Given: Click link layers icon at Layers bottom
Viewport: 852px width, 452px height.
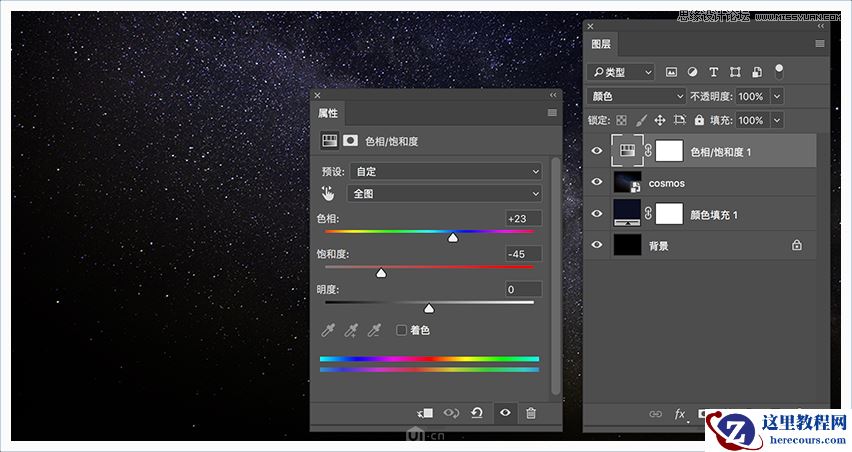Looking at the screenshot, I should point(656,414).
